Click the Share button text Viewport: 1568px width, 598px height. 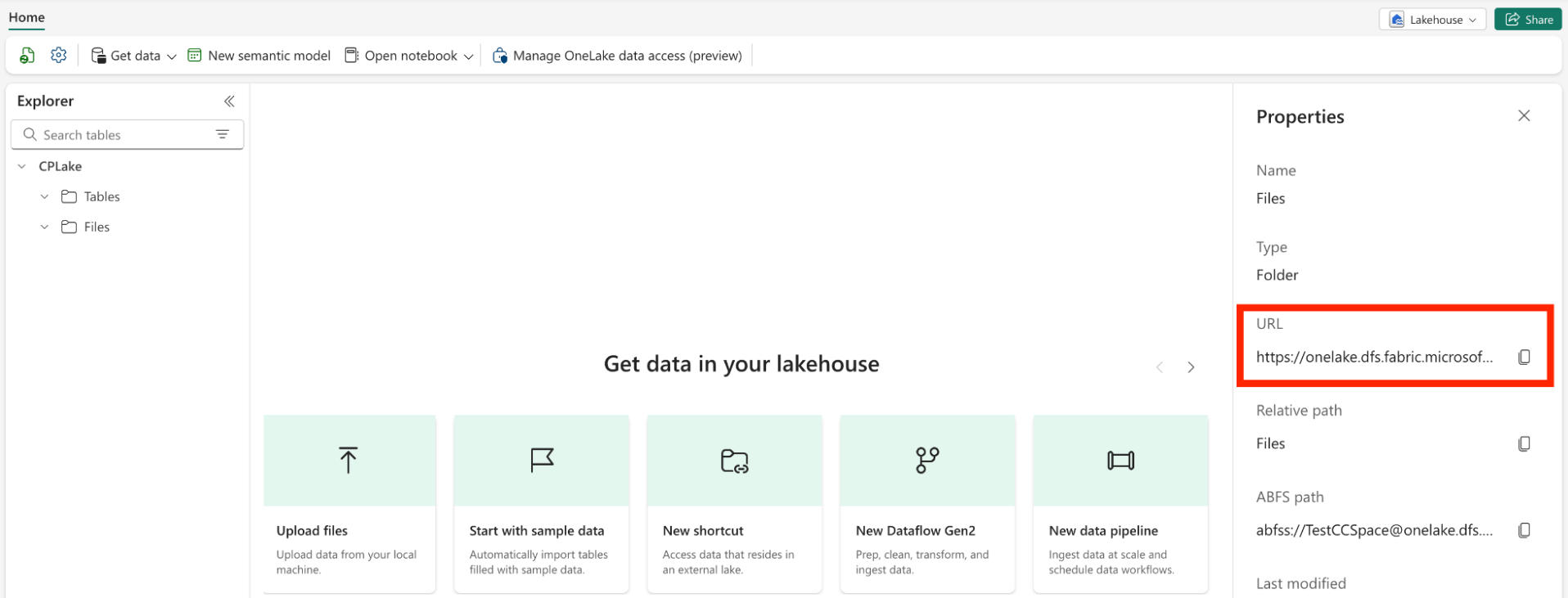tap(1539, 20)
